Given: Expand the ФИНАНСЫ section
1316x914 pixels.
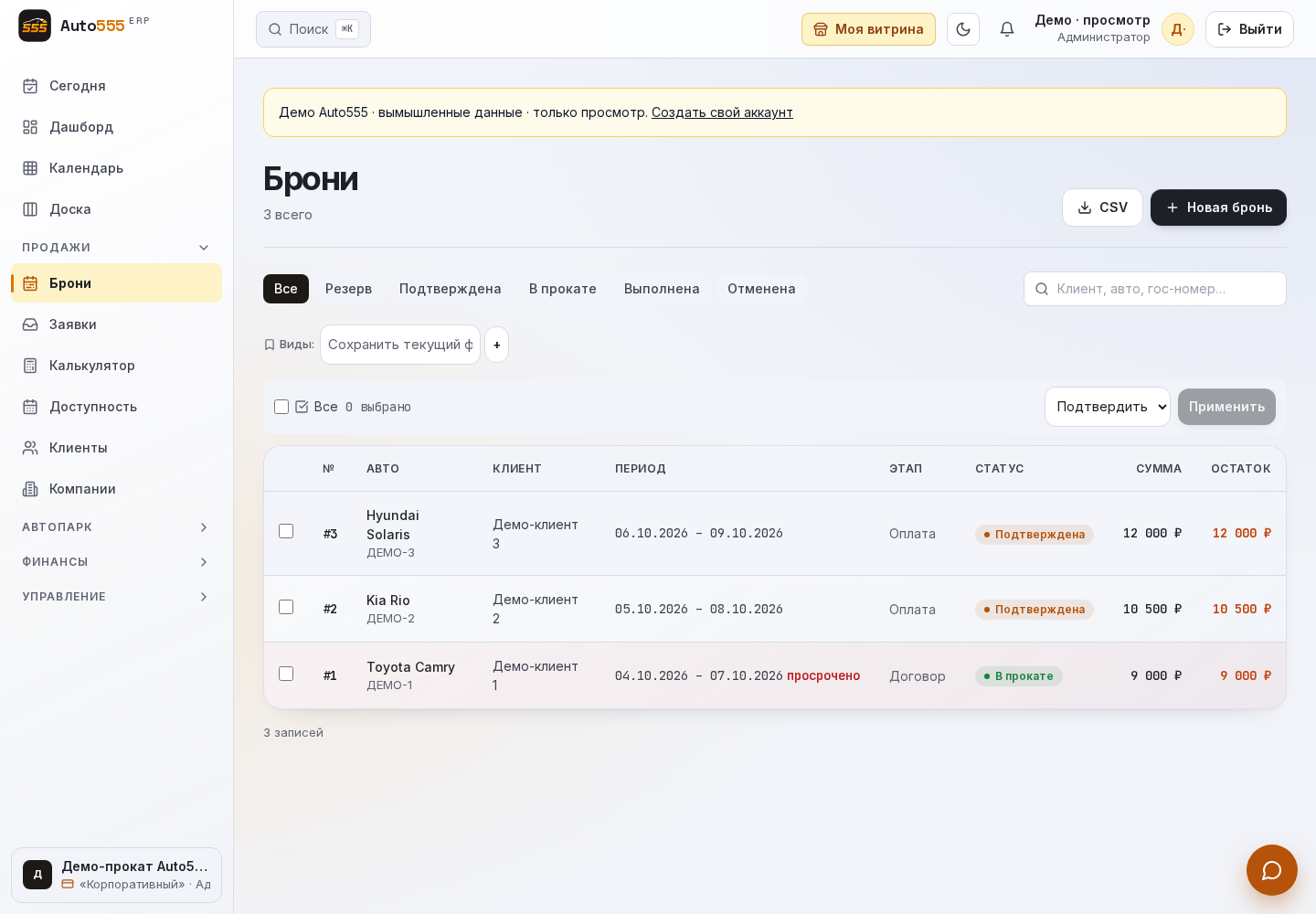Looking at the screenshot, I should tap(116, 562).
